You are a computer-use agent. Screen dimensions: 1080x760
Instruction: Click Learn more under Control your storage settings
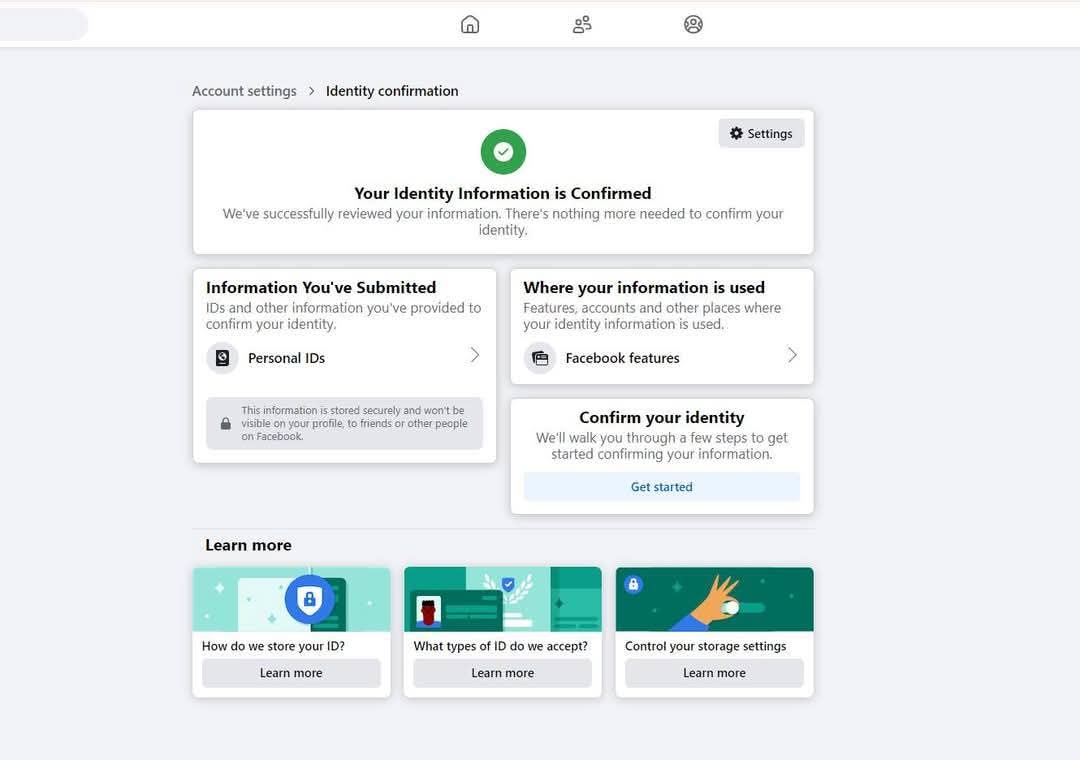[714, 673]
